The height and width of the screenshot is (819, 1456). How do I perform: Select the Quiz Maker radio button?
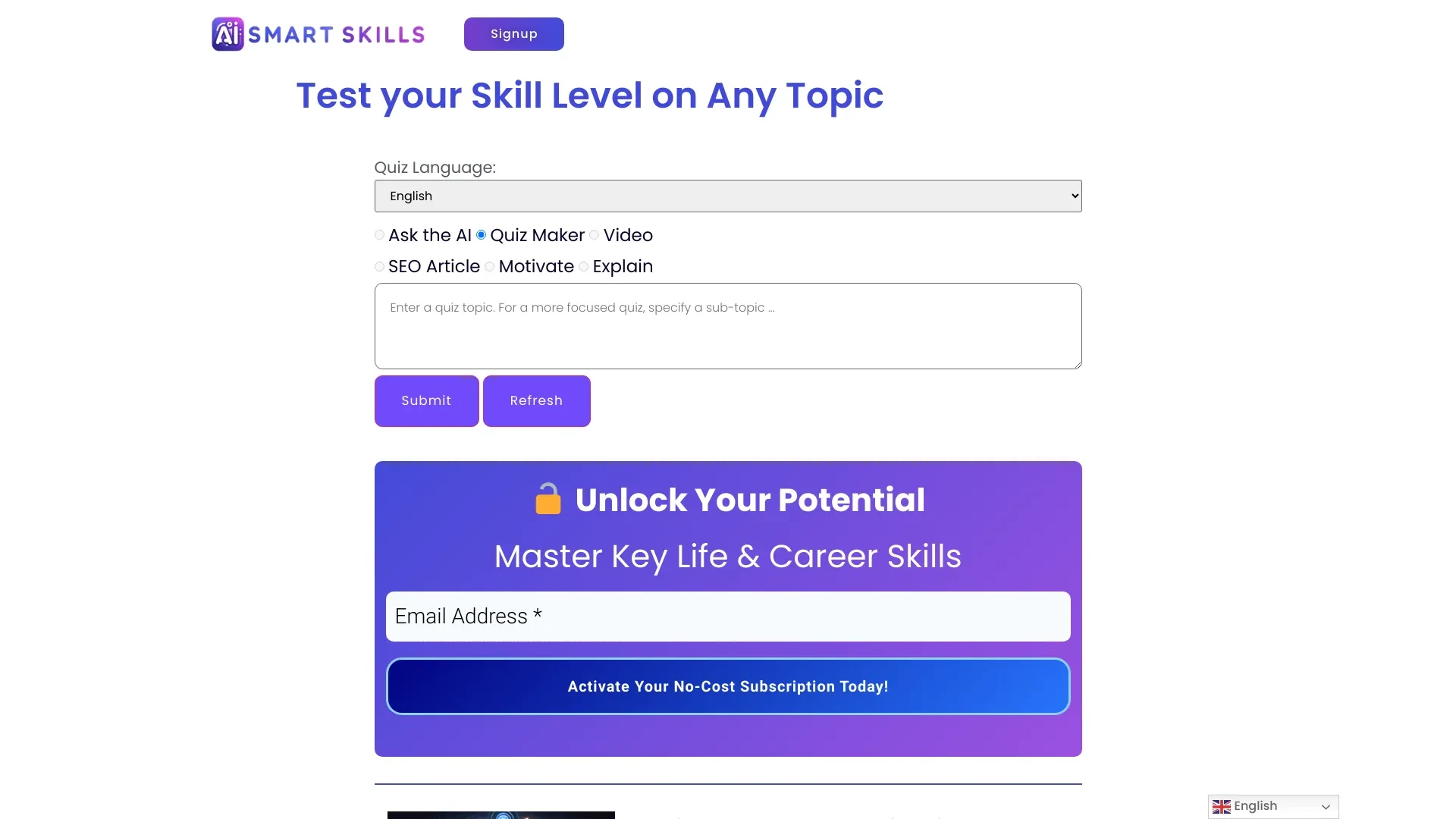481,235
